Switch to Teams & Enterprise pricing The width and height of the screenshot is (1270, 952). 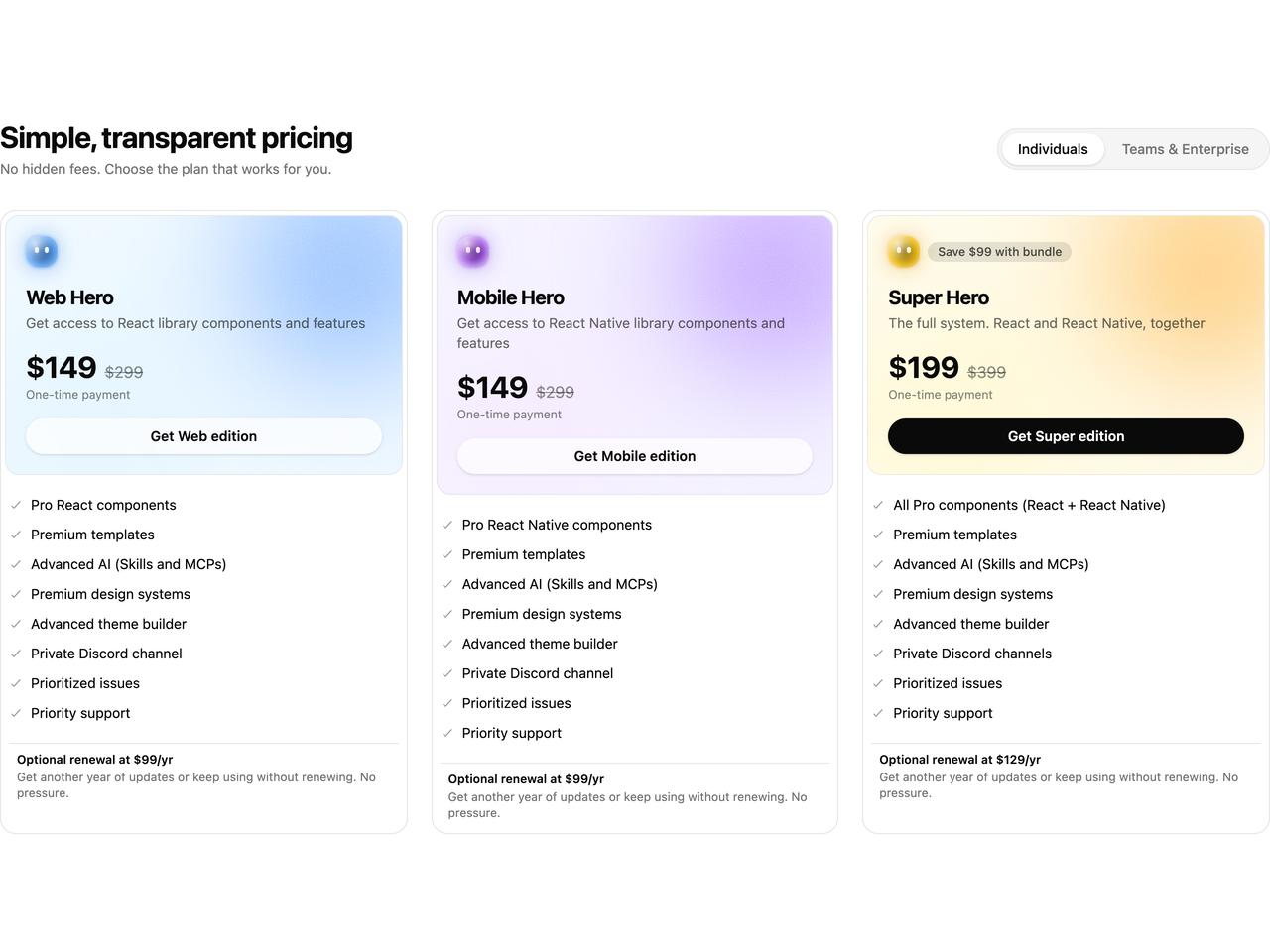1186,149
